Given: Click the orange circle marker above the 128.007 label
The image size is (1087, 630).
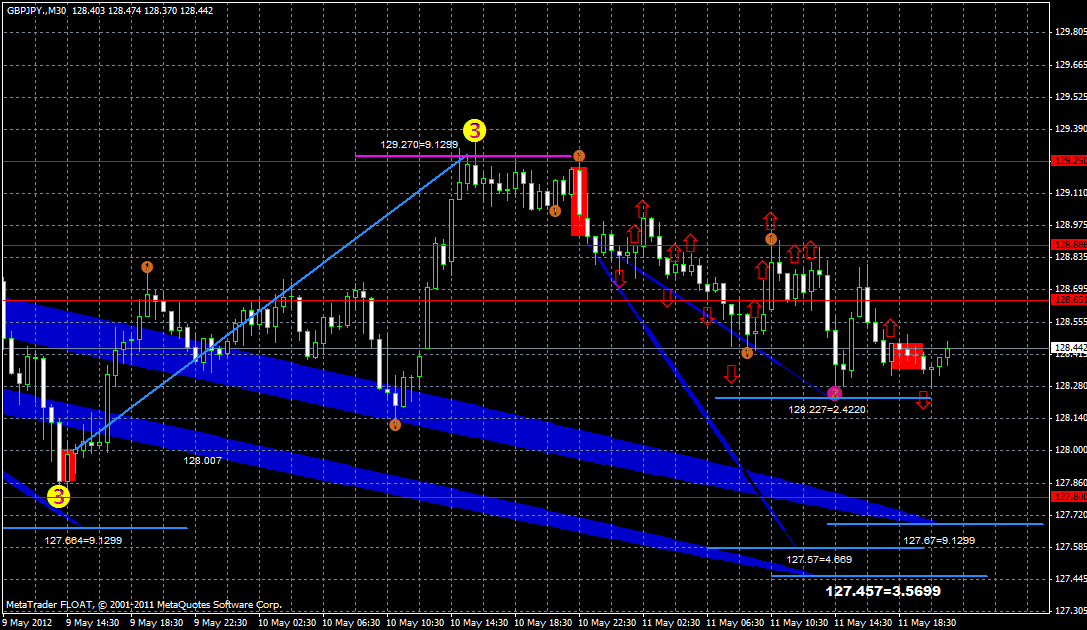Looking at the screenshot, I should click(397, 427).
